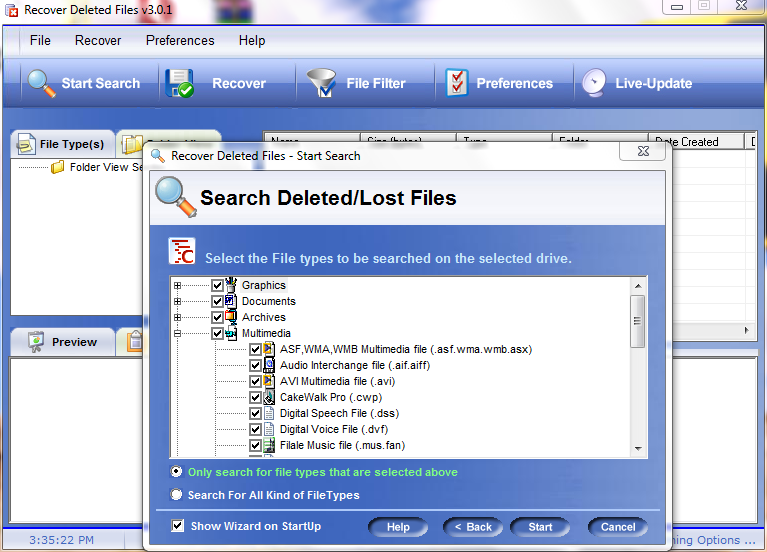Click the Multimedia category icon in tree

click(231, 333)
